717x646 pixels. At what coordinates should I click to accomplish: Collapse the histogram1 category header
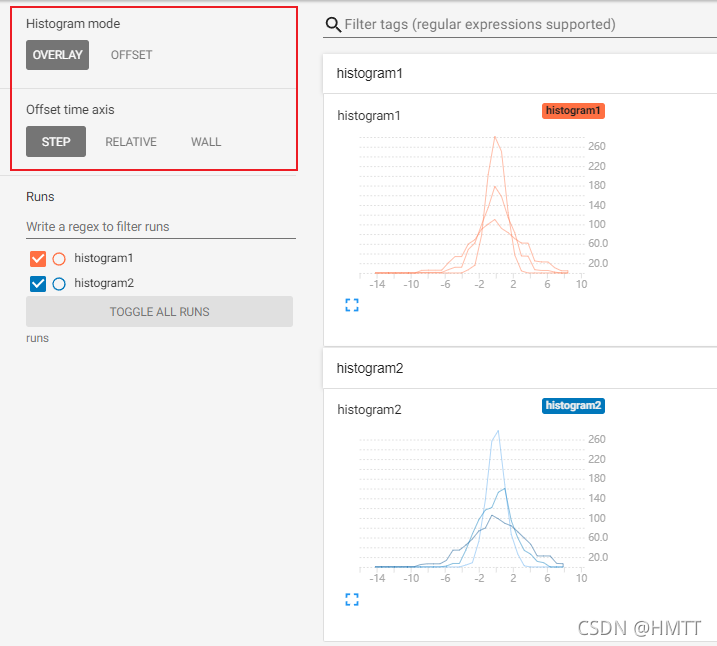point(519,74)
